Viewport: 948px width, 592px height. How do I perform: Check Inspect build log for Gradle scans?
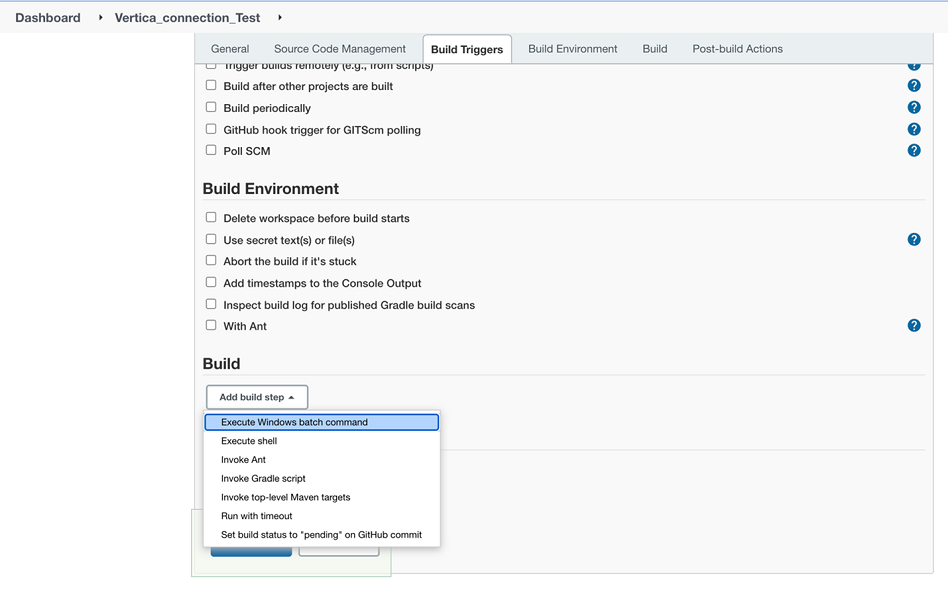tap(211, 304)
